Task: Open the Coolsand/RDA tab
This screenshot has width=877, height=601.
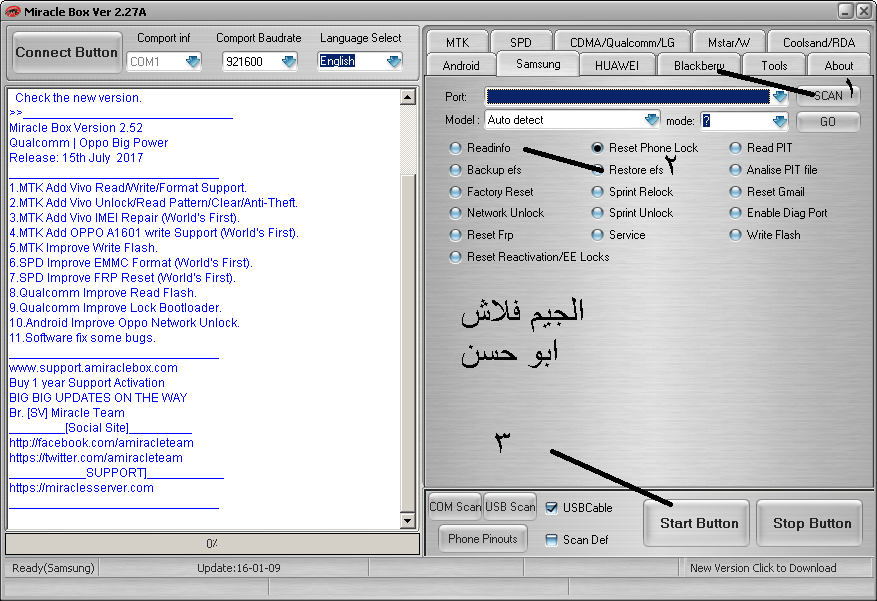Action: [819, 42]
